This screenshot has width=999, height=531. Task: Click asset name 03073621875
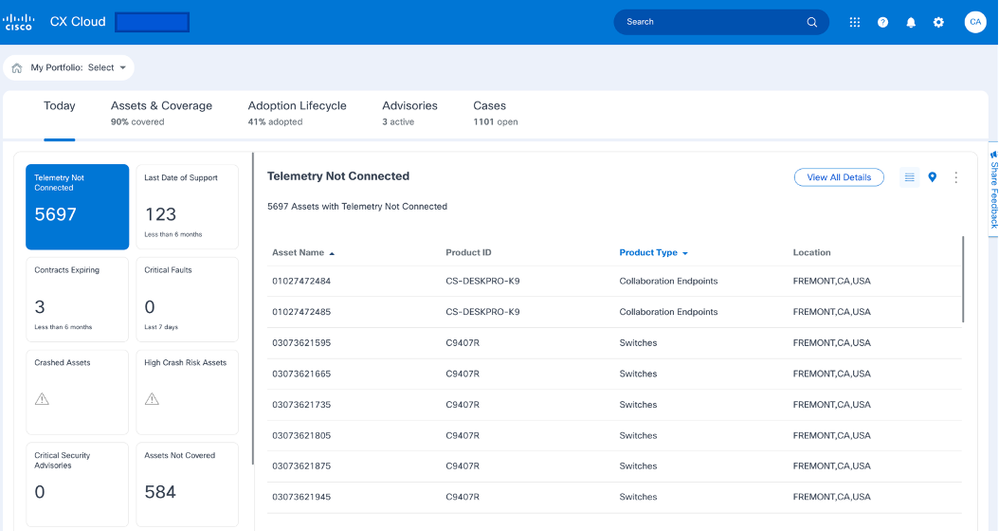click(301, 466)
